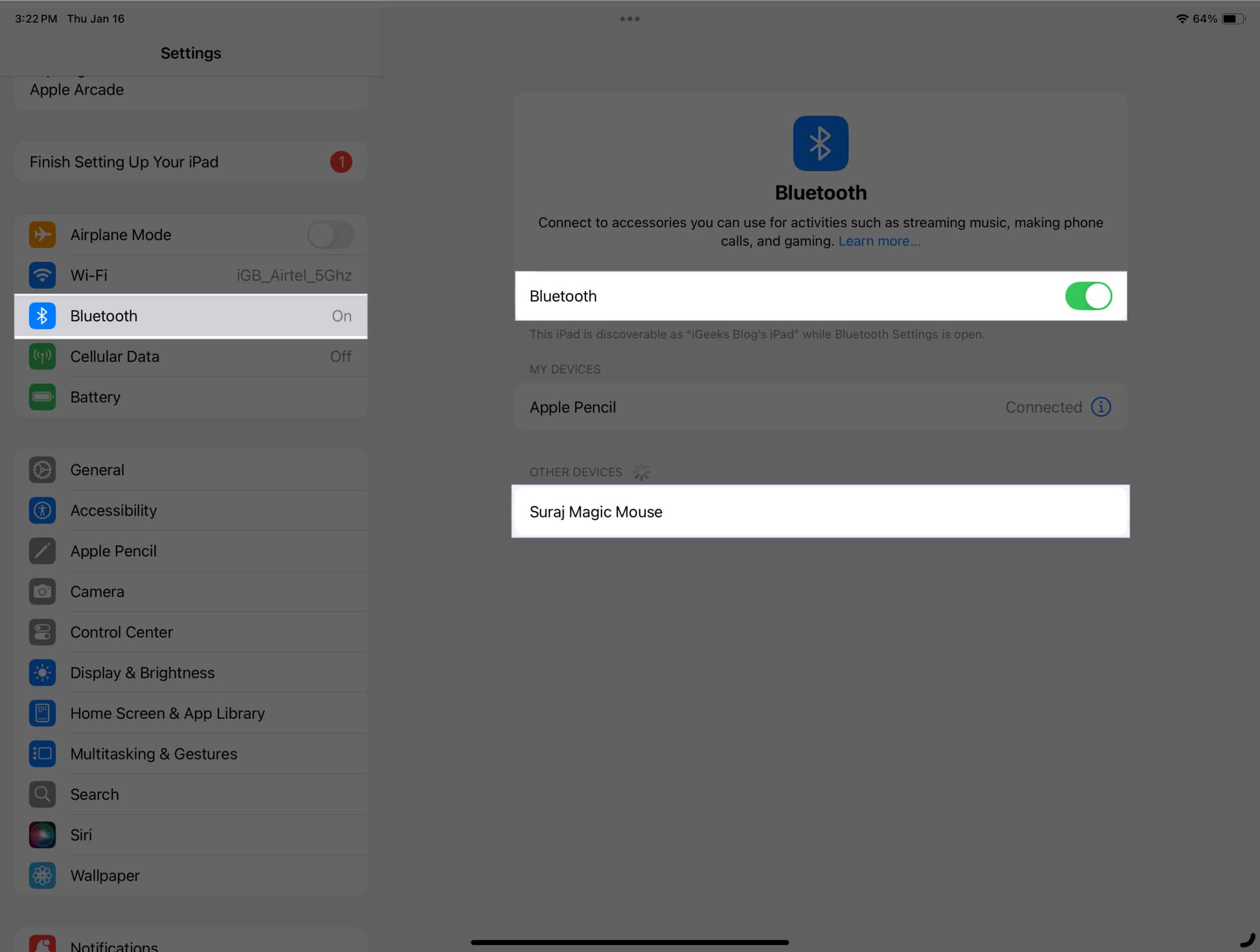Tap the Bluetooth settings icon

(41, 315)
